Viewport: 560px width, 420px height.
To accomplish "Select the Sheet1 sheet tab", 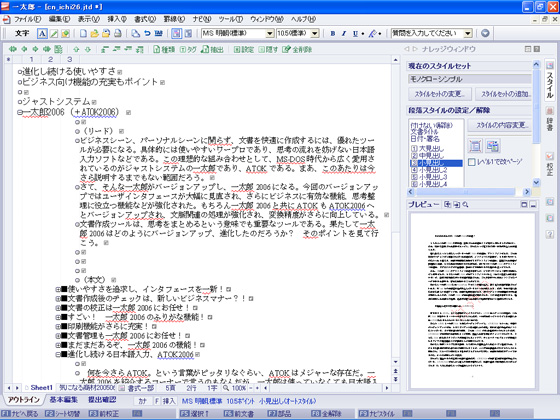I will point(39,388).
